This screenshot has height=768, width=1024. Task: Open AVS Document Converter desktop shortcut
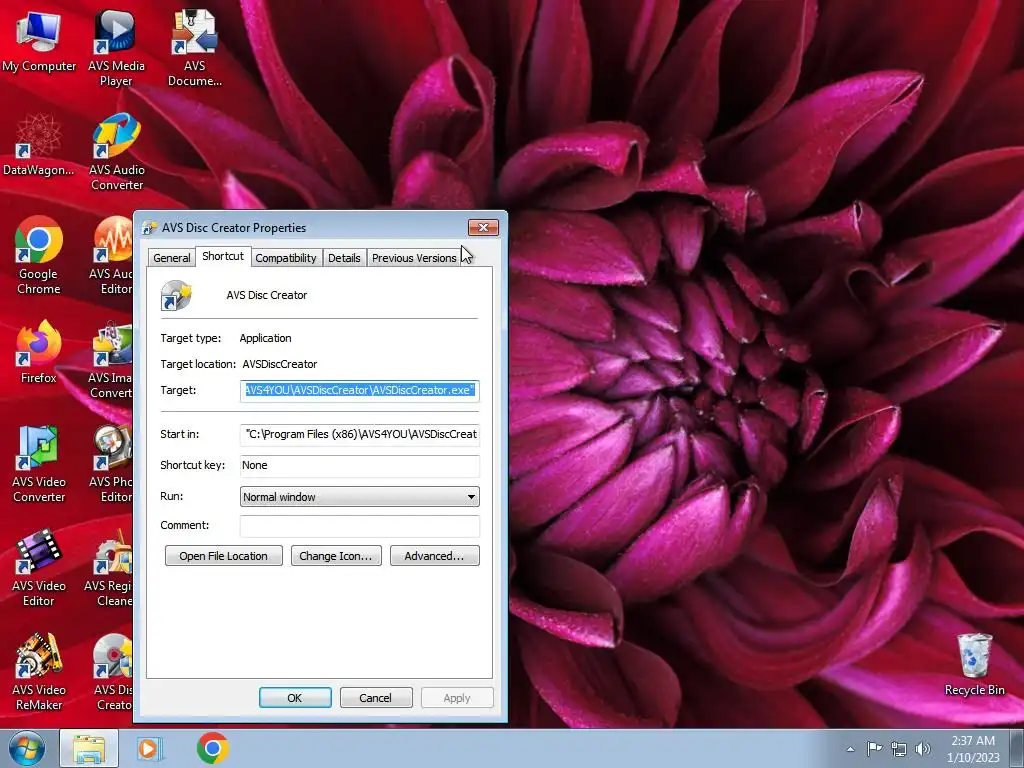click(x=194, y=48)
